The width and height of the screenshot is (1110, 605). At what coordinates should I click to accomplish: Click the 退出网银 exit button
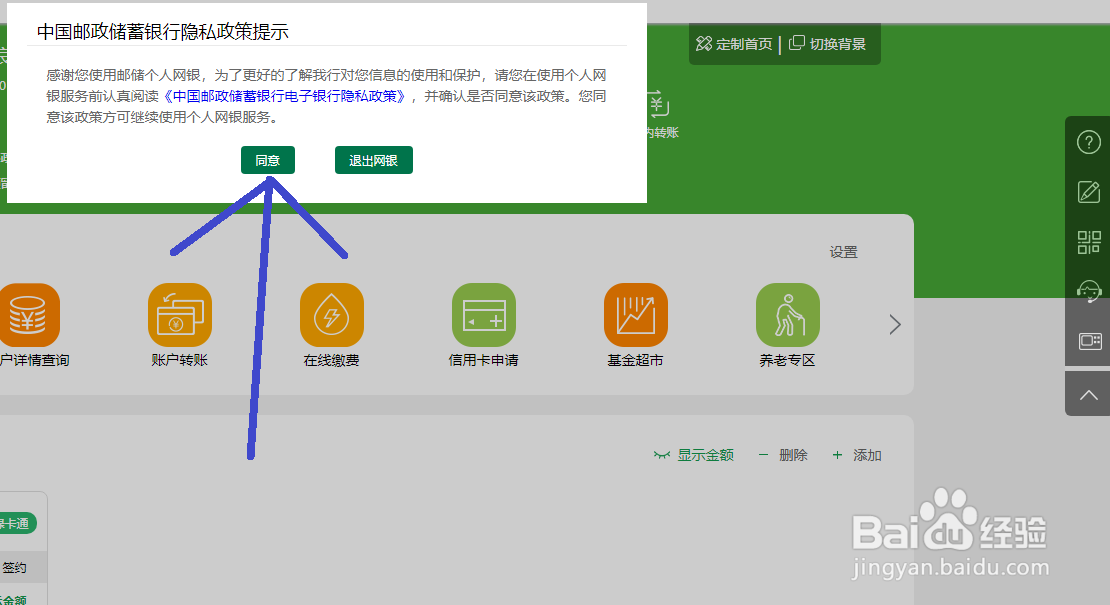click(x=374, y=160)
